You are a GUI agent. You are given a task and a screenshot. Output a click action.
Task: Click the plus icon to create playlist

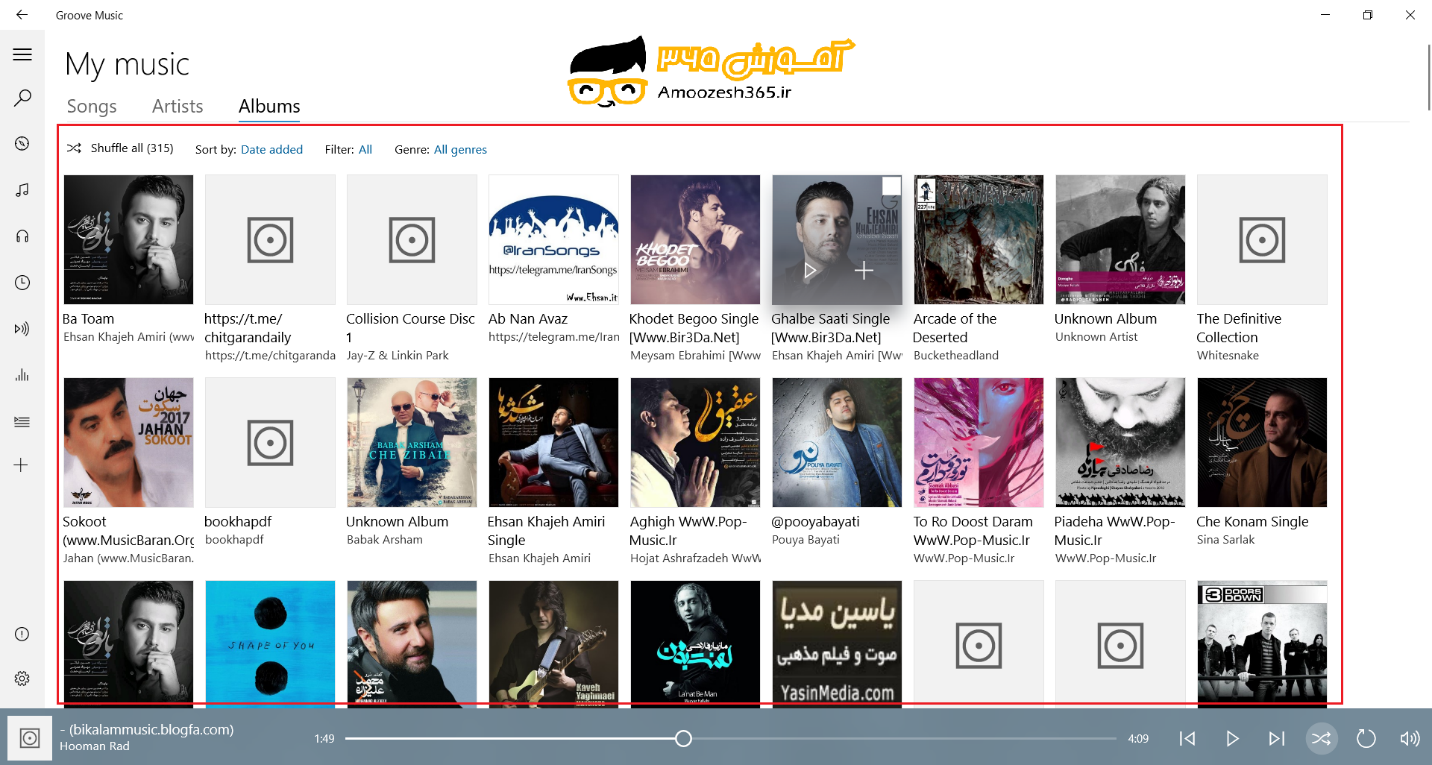click(x=22, y=465)
